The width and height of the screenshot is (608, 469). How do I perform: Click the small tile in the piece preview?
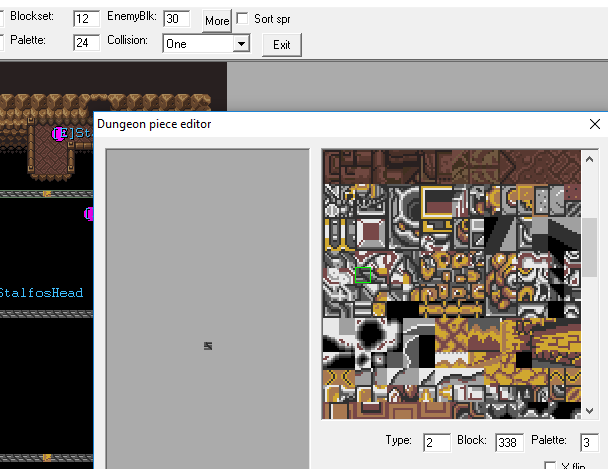(208, 346)
